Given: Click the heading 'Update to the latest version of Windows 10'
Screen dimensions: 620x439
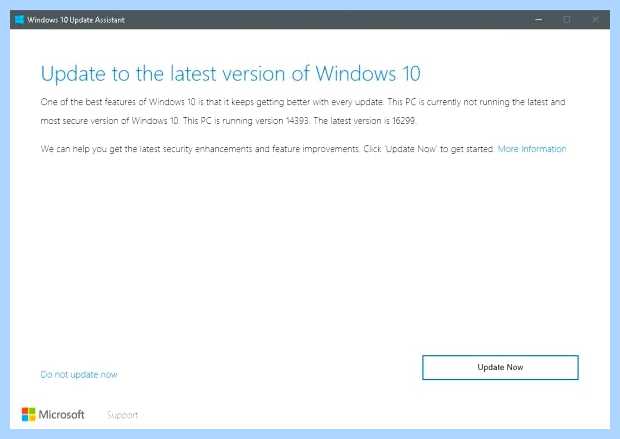Looking at the screenshot, I should [231, 74].
